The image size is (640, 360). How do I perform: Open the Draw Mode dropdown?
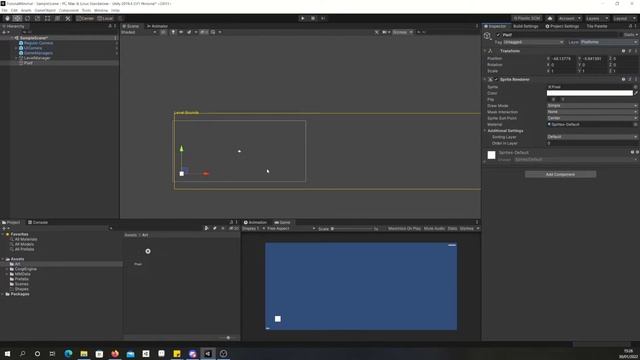click(x=592, y=106)
